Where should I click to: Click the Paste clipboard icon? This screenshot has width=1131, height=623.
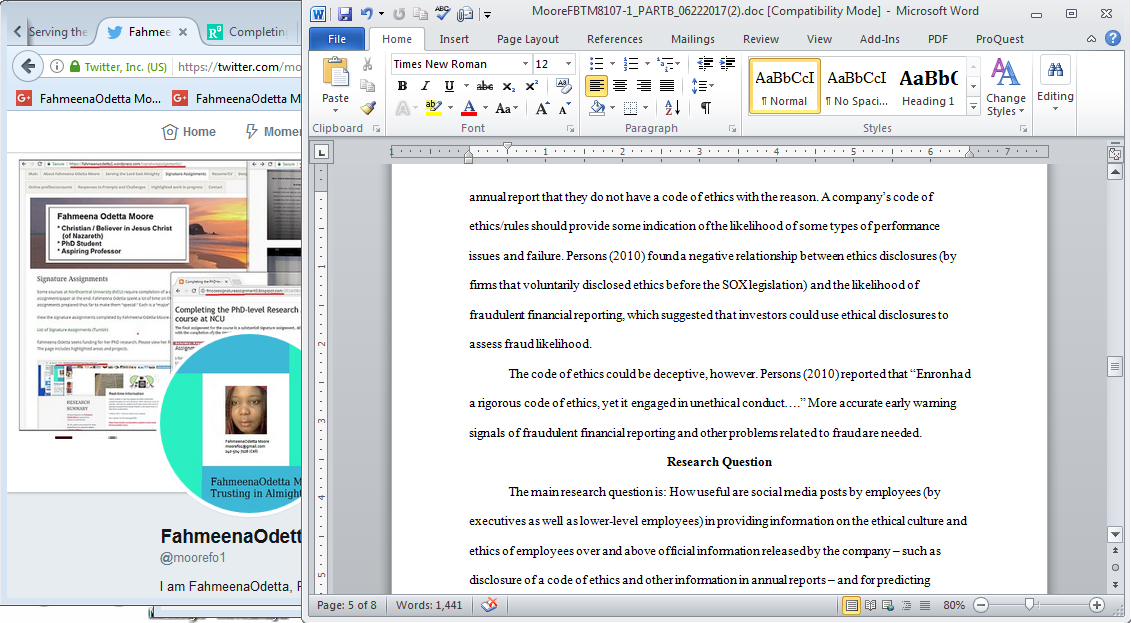335,73
